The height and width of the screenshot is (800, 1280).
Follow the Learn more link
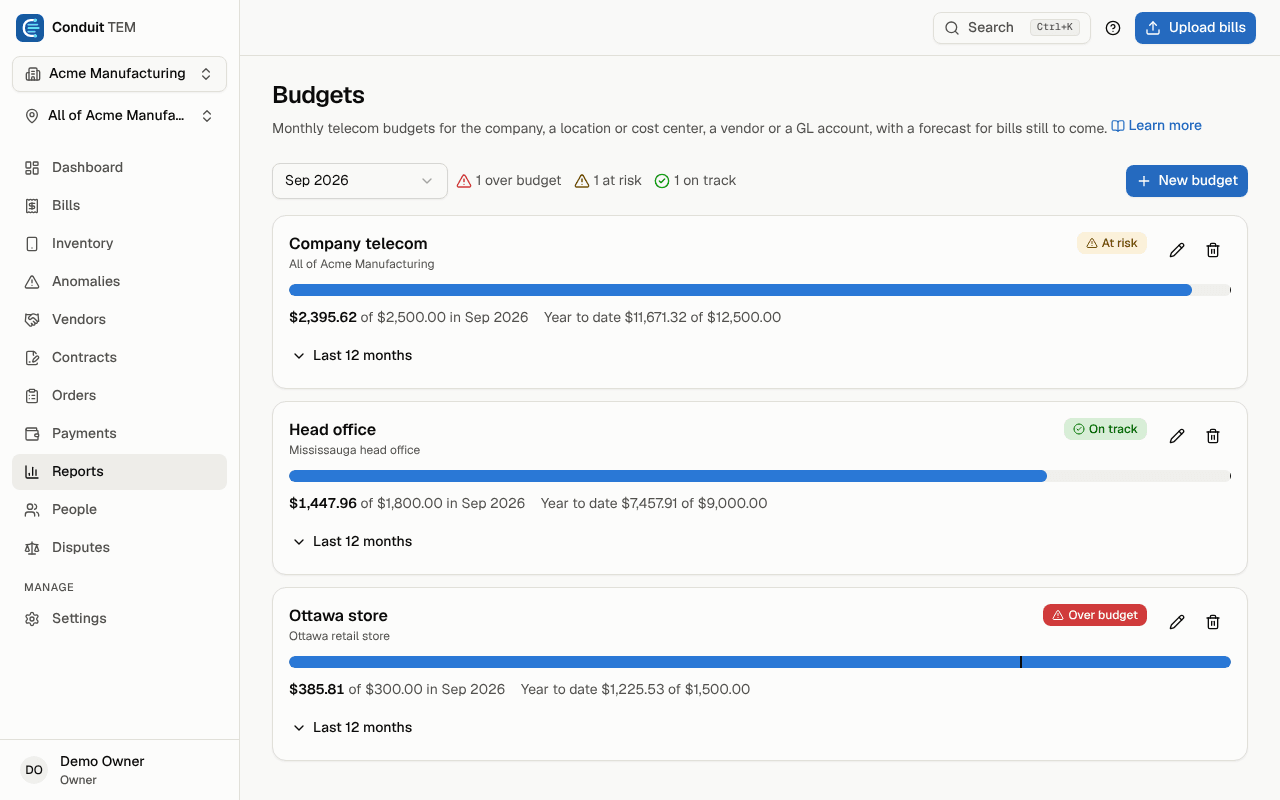point(1156,126)
